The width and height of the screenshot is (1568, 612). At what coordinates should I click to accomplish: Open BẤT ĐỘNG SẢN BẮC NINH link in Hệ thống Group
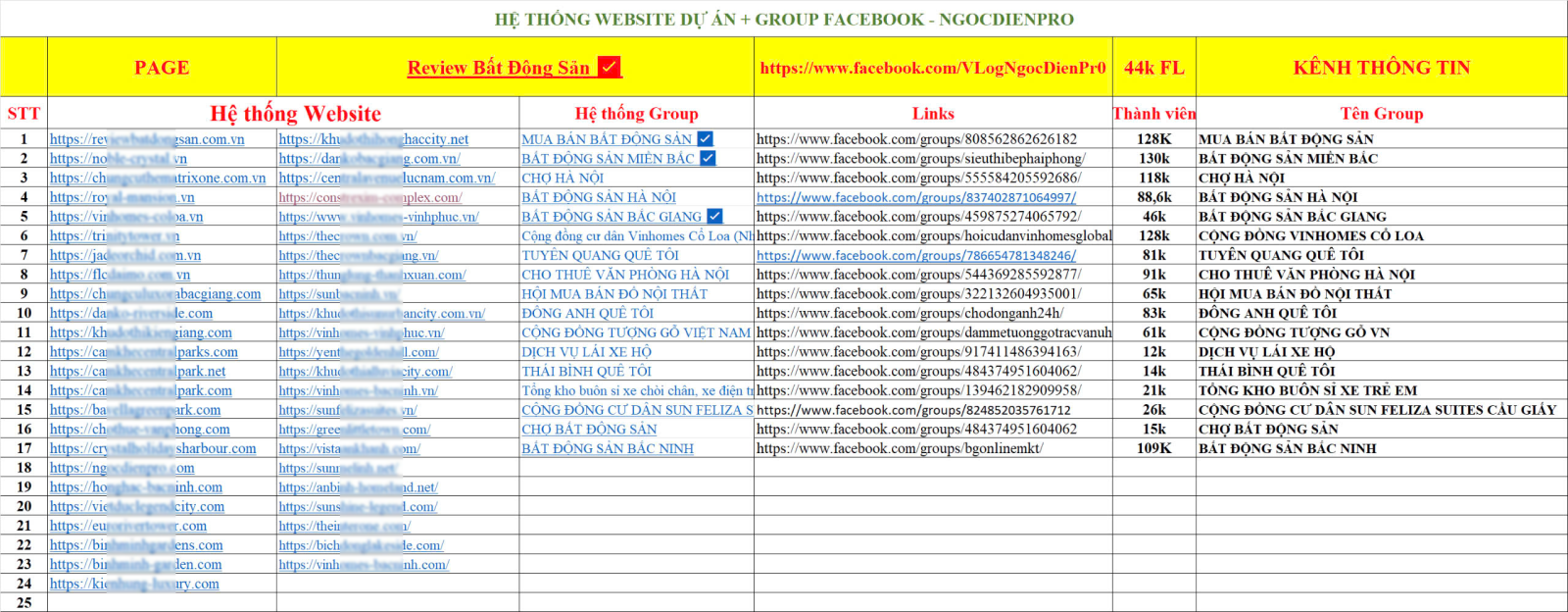[608, 448]
